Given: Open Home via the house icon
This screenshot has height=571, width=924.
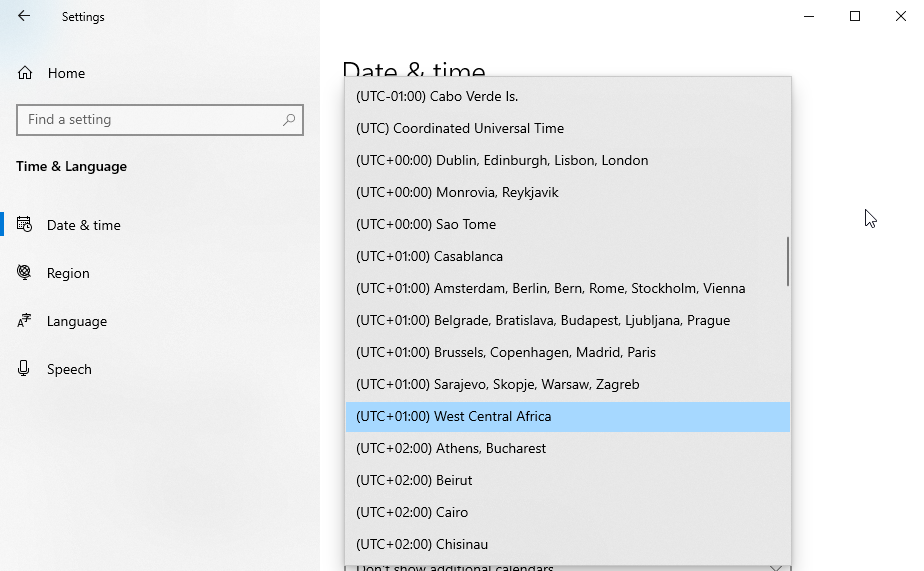Looking at the screenshot, I should point(25,73).
